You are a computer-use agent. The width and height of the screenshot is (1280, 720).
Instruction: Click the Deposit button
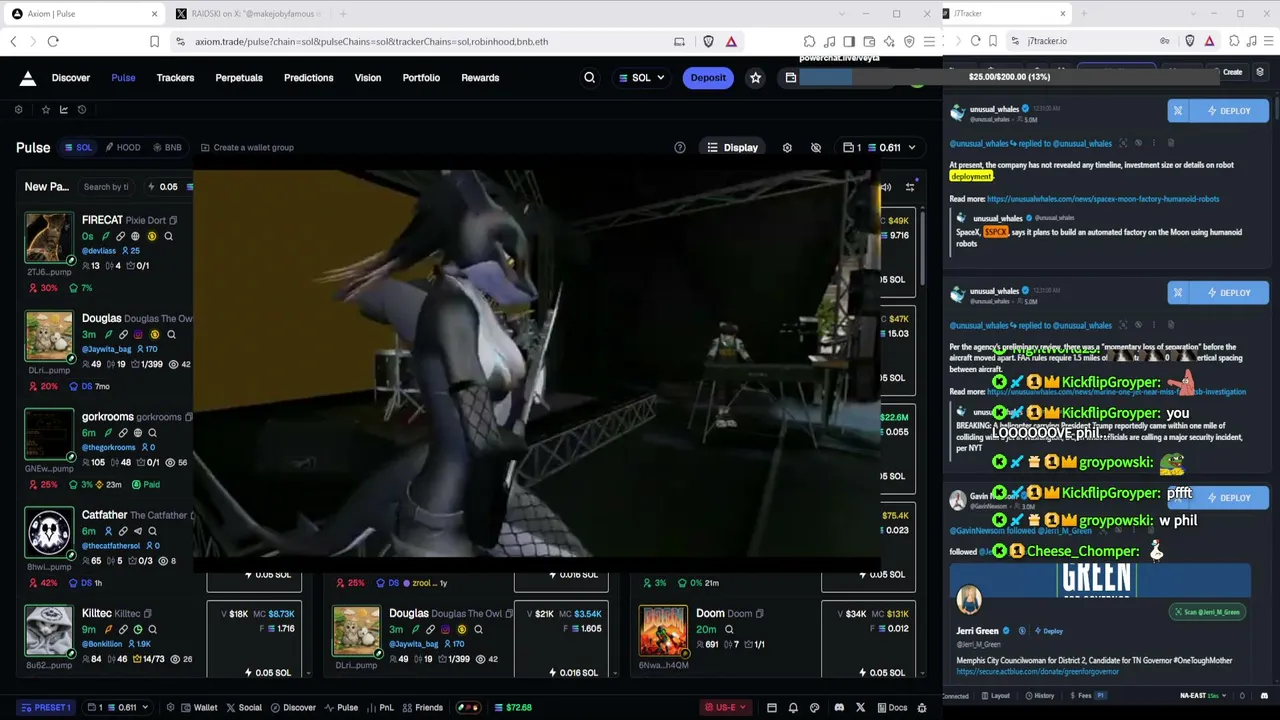click(708, 78)
